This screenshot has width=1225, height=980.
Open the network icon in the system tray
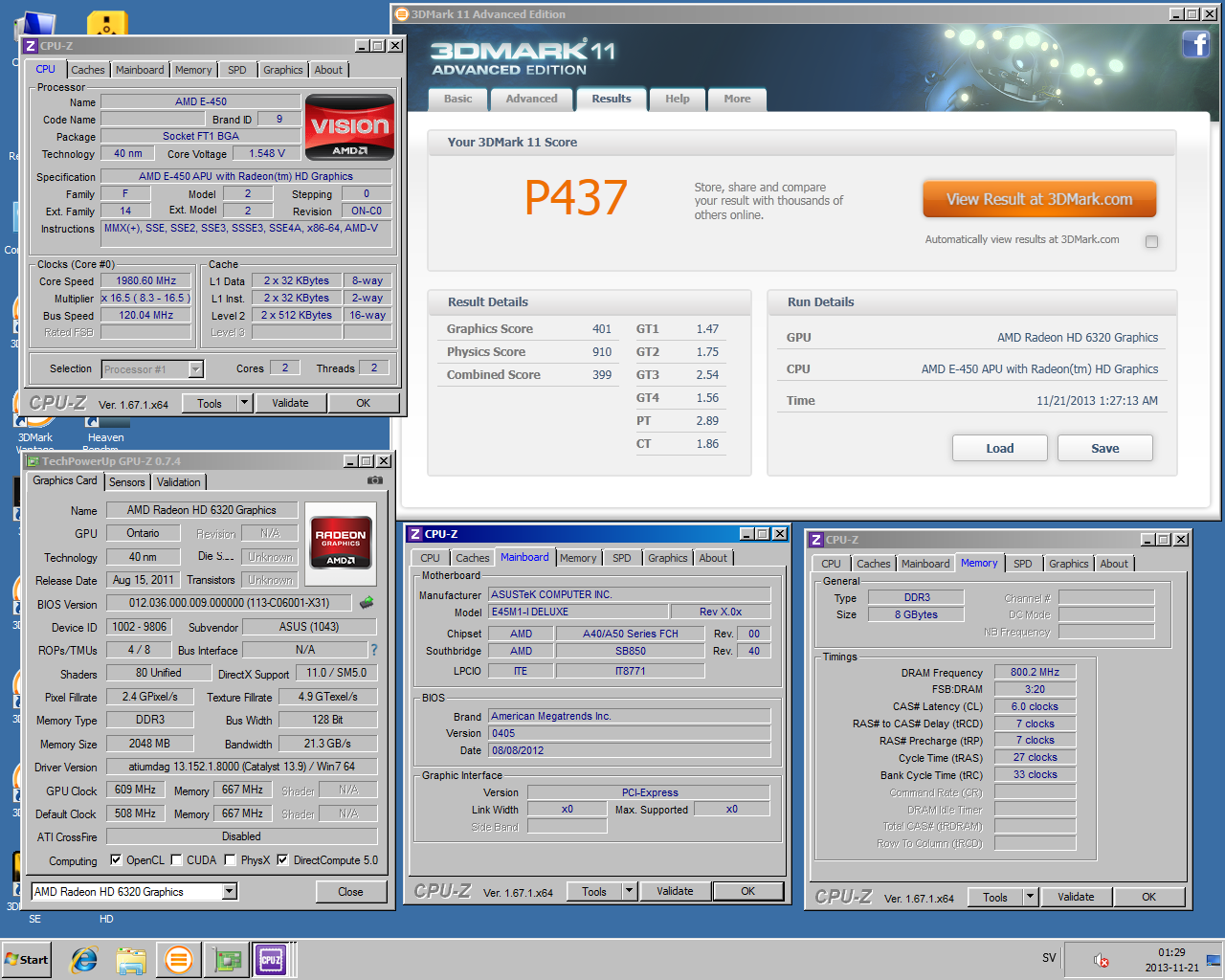(x=1214, y=959)
